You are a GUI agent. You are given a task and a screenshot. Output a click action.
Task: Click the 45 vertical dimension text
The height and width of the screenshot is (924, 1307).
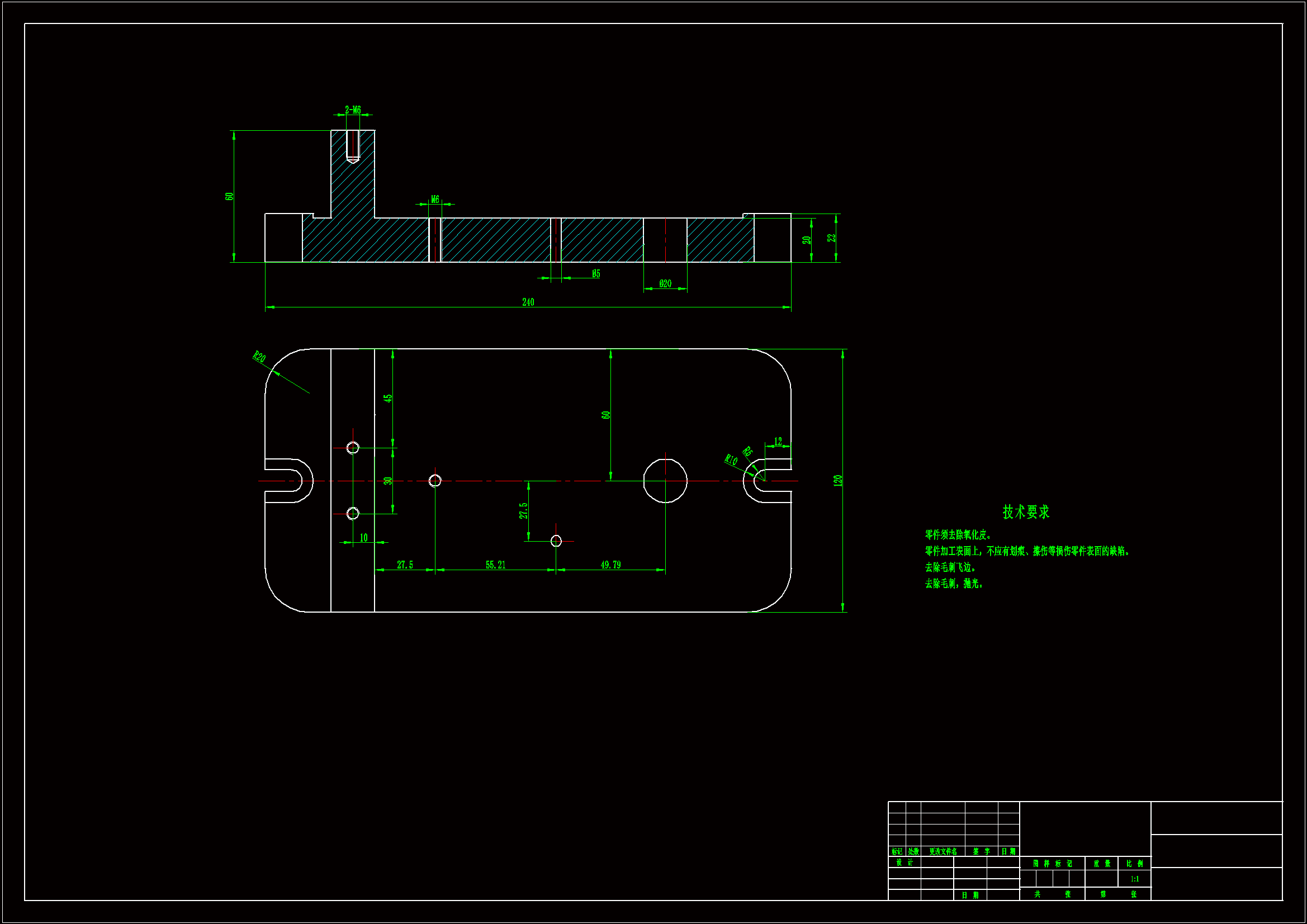pyautogui.click(x=388, y=399)
